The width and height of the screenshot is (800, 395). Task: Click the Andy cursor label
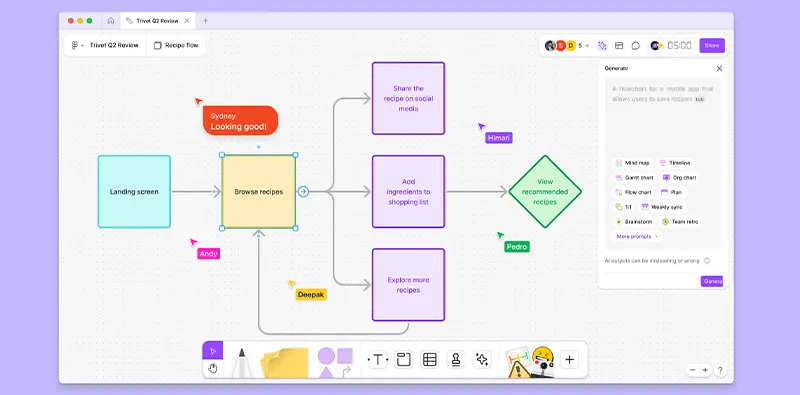point(209,254)
